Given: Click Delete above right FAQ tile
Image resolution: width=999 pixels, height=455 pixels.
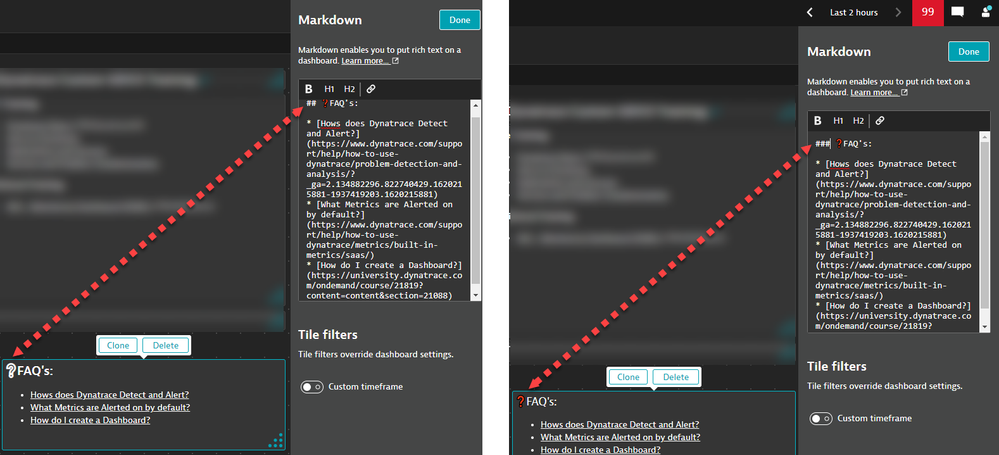Looking at the screenshot, I should tap(676, 377).
